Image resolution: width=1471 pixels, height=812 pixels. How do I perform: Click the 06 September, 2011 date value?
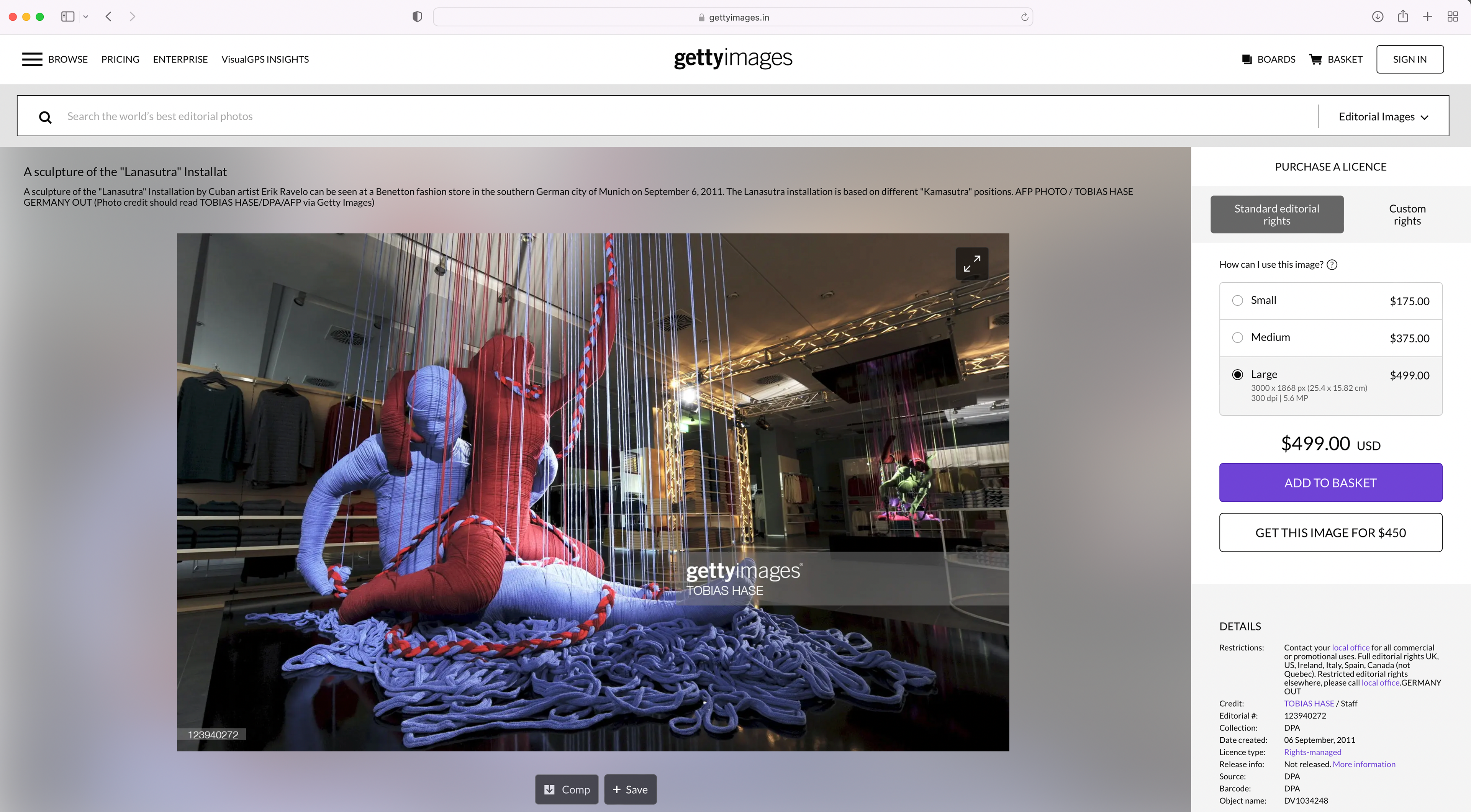pos(1320,740)
